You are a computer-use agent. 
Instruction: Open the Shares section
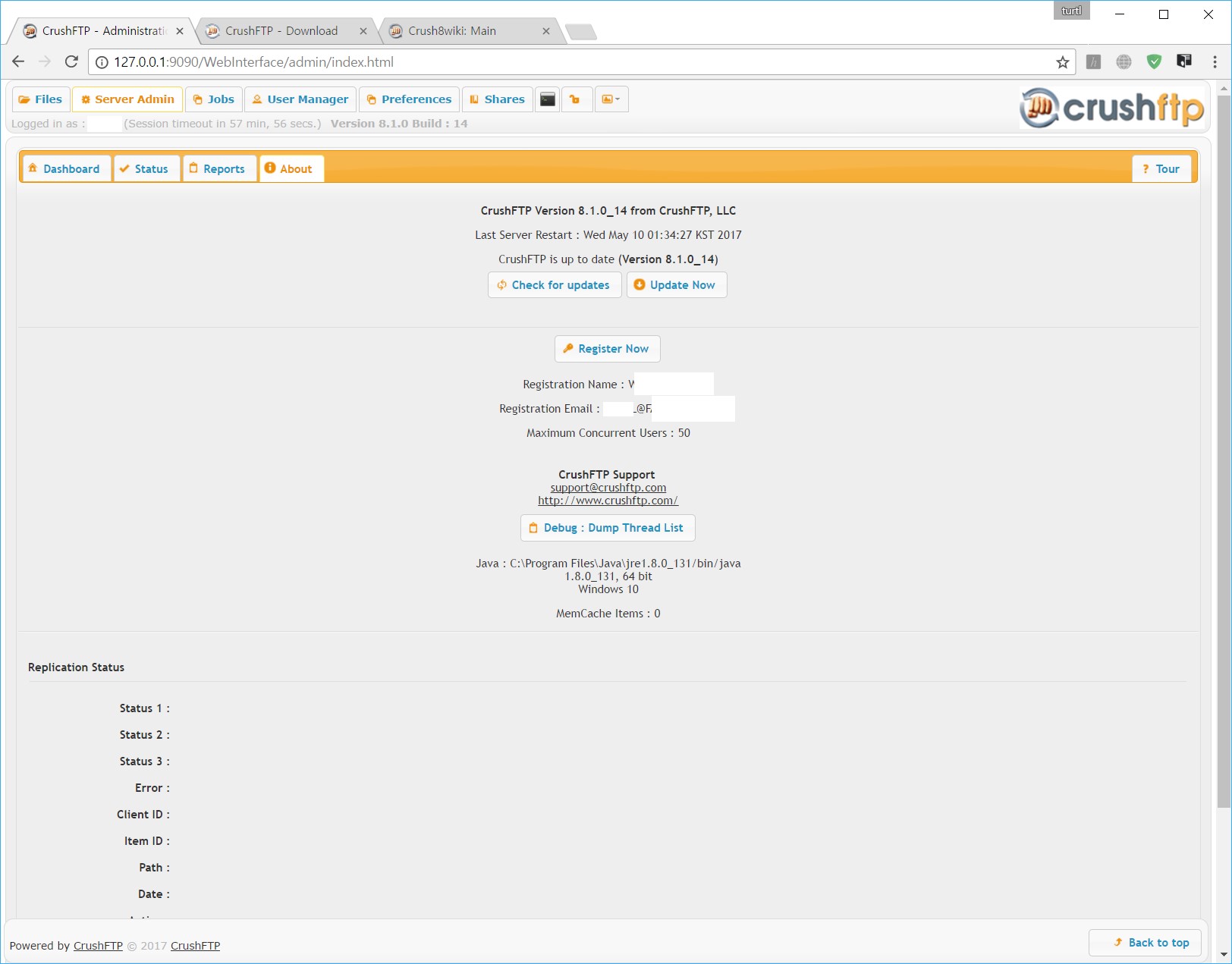(x=497, y=99)
